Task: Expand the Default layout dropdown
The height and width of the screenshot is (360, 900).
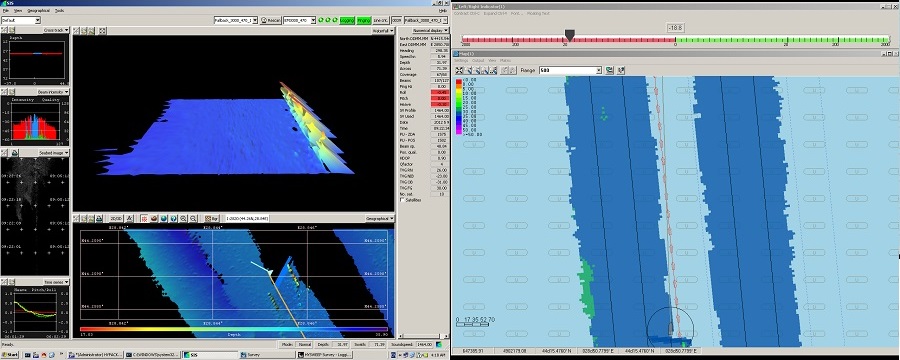Action: click(x=37, y=20)
